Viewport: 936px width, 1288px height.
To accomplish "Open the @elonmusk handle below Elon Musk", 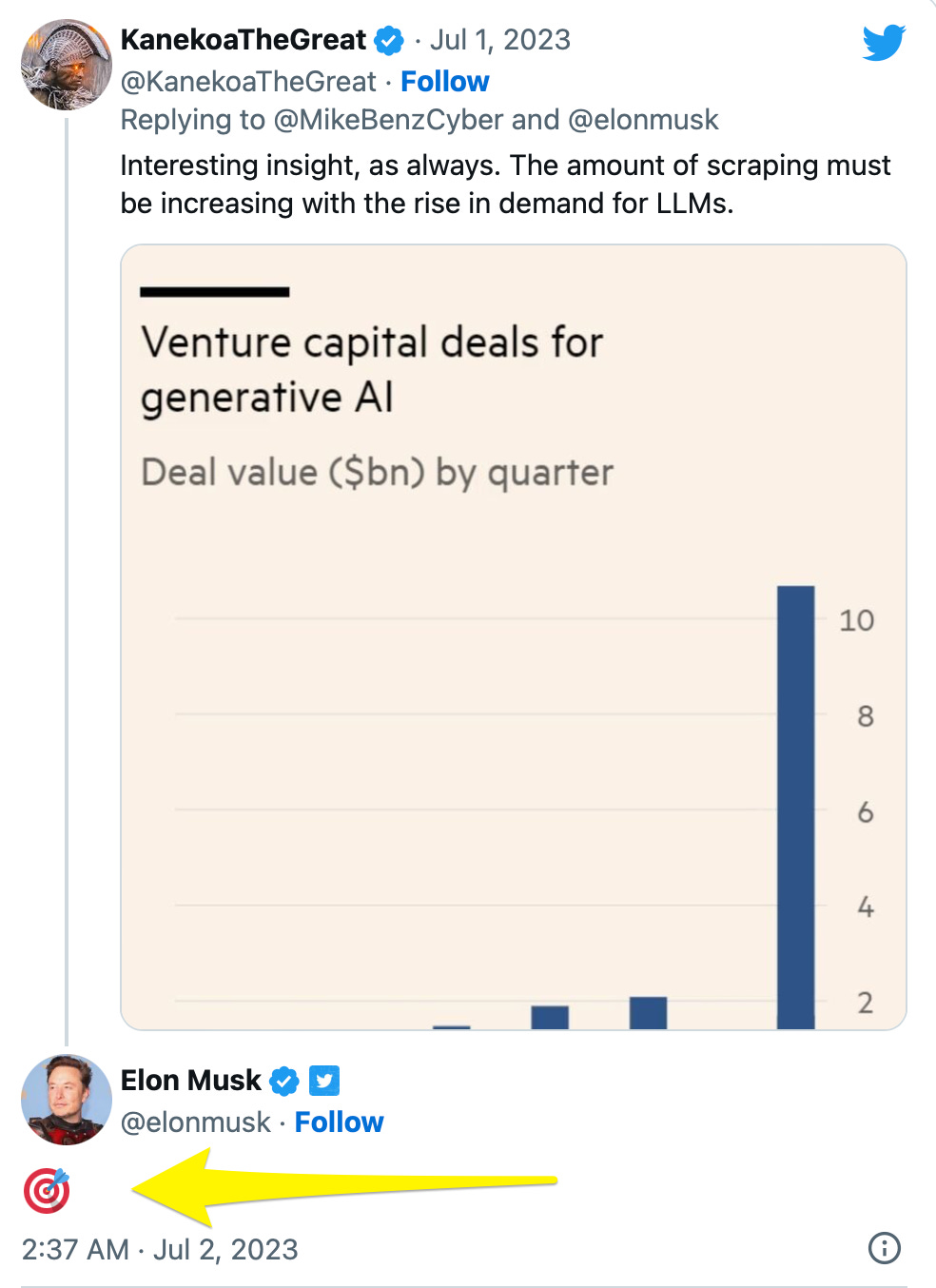I will [196, 1122].
